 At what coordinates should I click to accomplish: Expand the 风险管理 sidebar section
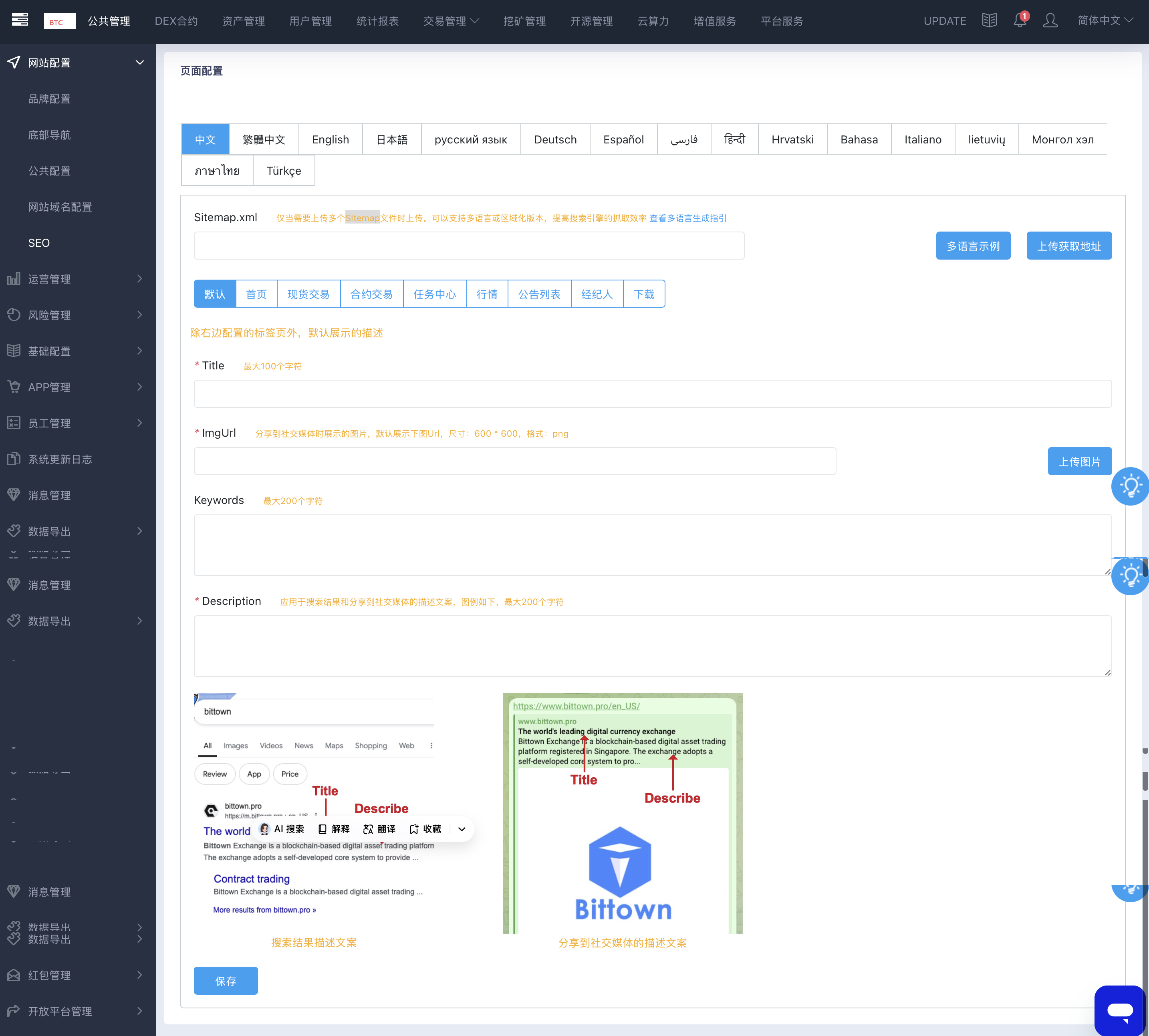pos(140,314)
